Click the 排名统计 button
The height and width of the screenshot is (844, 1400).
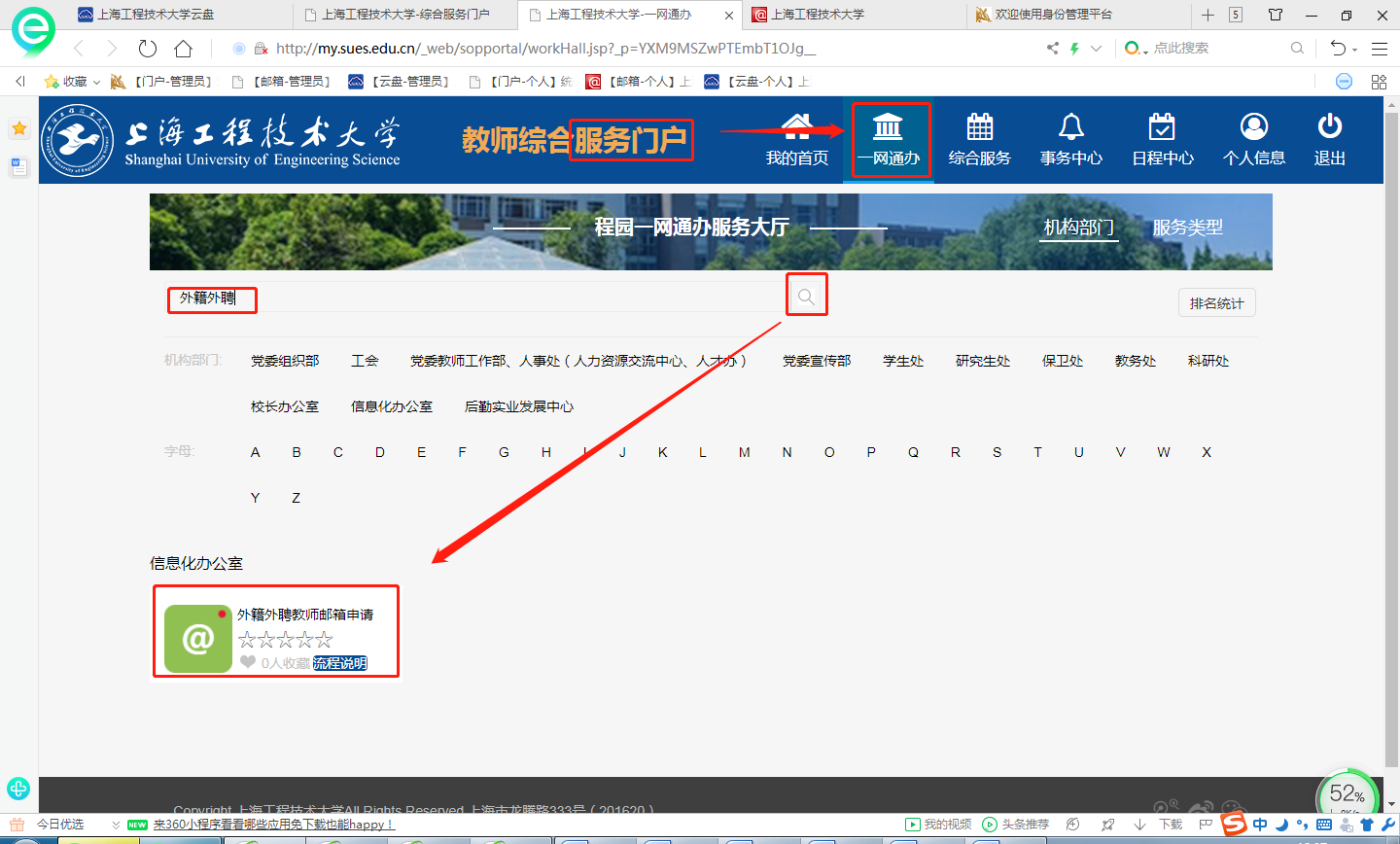[x=1217, y=303]
